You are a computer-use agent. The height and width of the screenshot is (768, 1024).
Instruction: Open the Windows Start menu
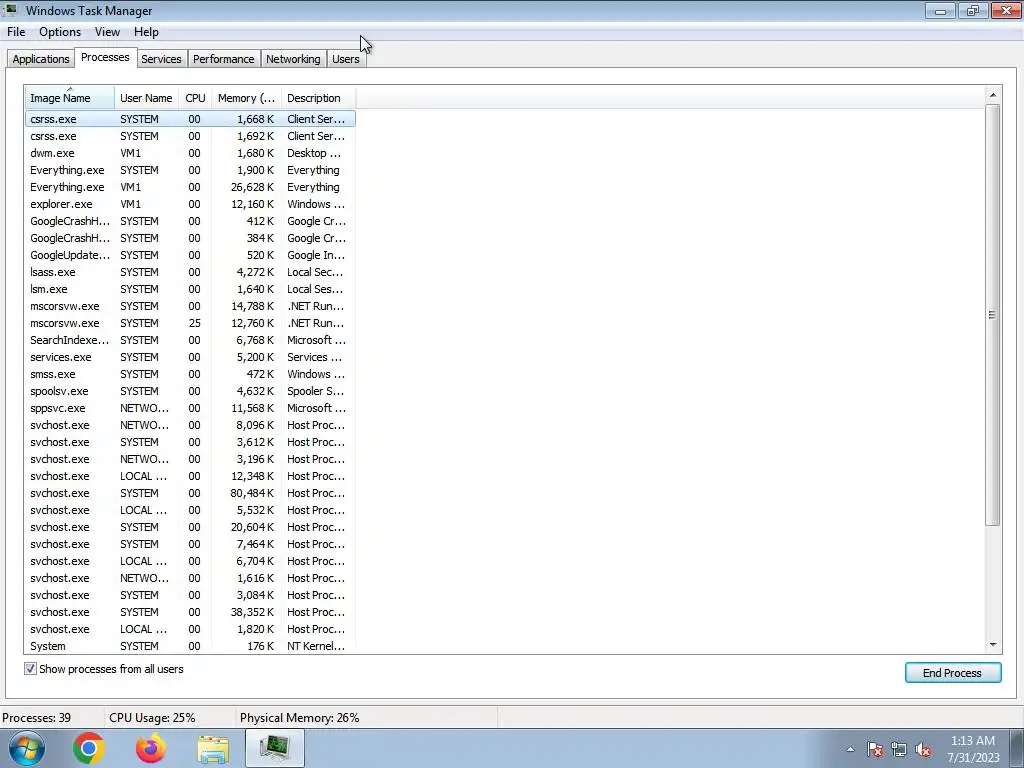click(x=27, y=748)
